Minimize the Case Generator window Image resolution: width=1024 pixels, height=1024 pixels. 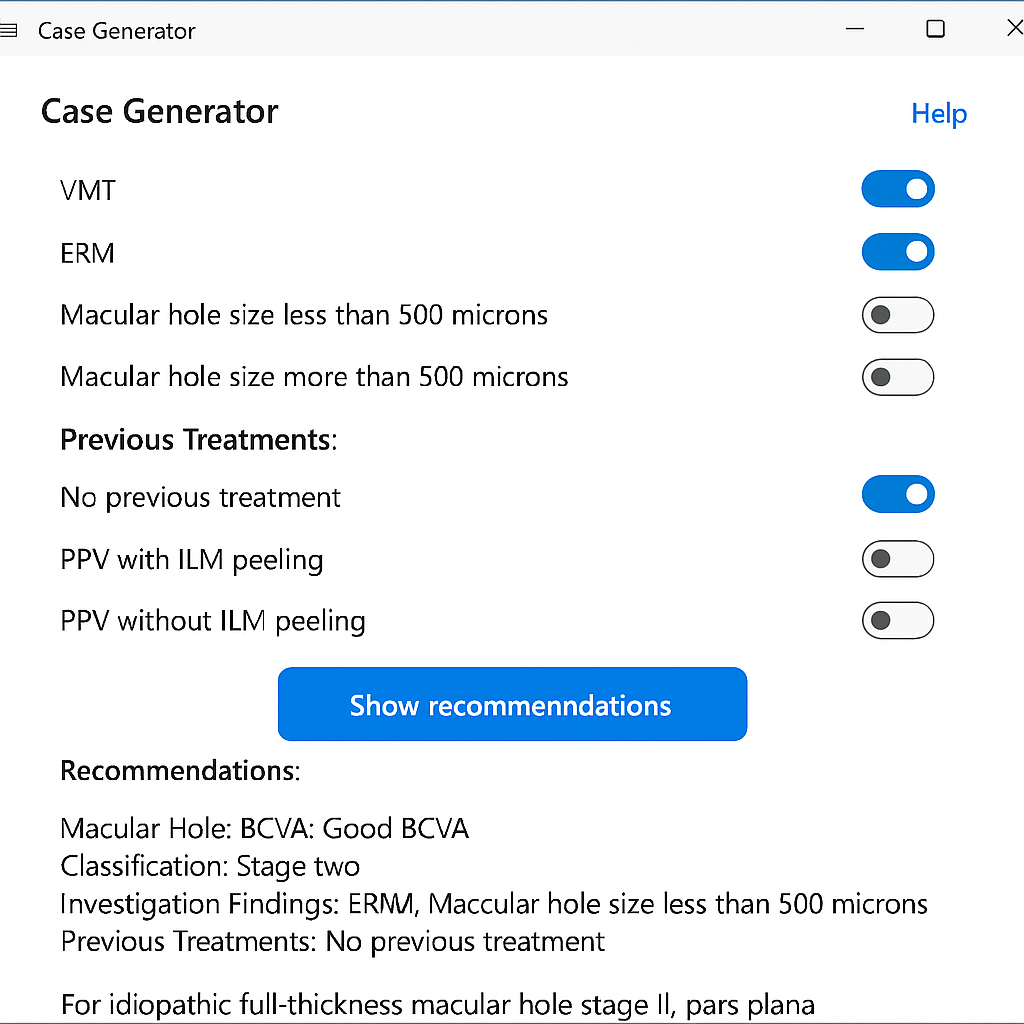855,29
